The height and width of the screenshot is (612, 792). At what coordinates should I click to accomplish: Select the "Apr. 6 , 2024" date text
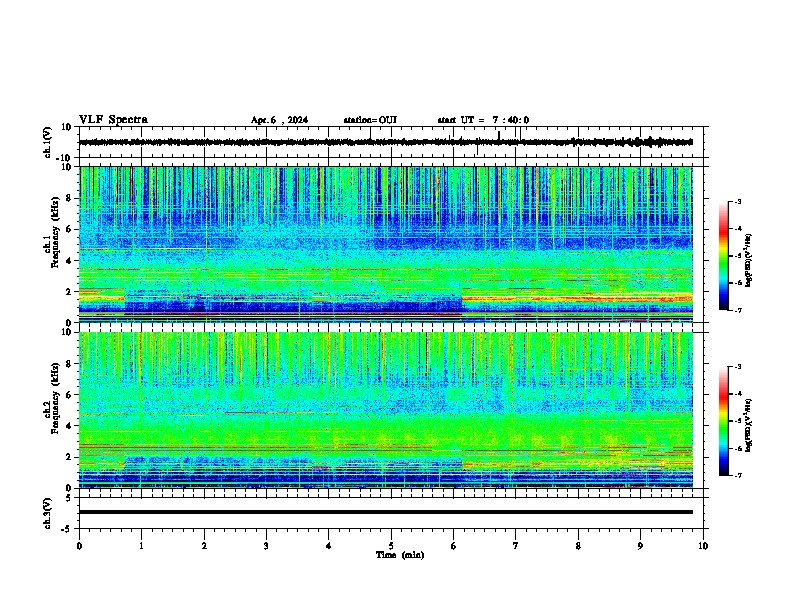coord(279,120)
